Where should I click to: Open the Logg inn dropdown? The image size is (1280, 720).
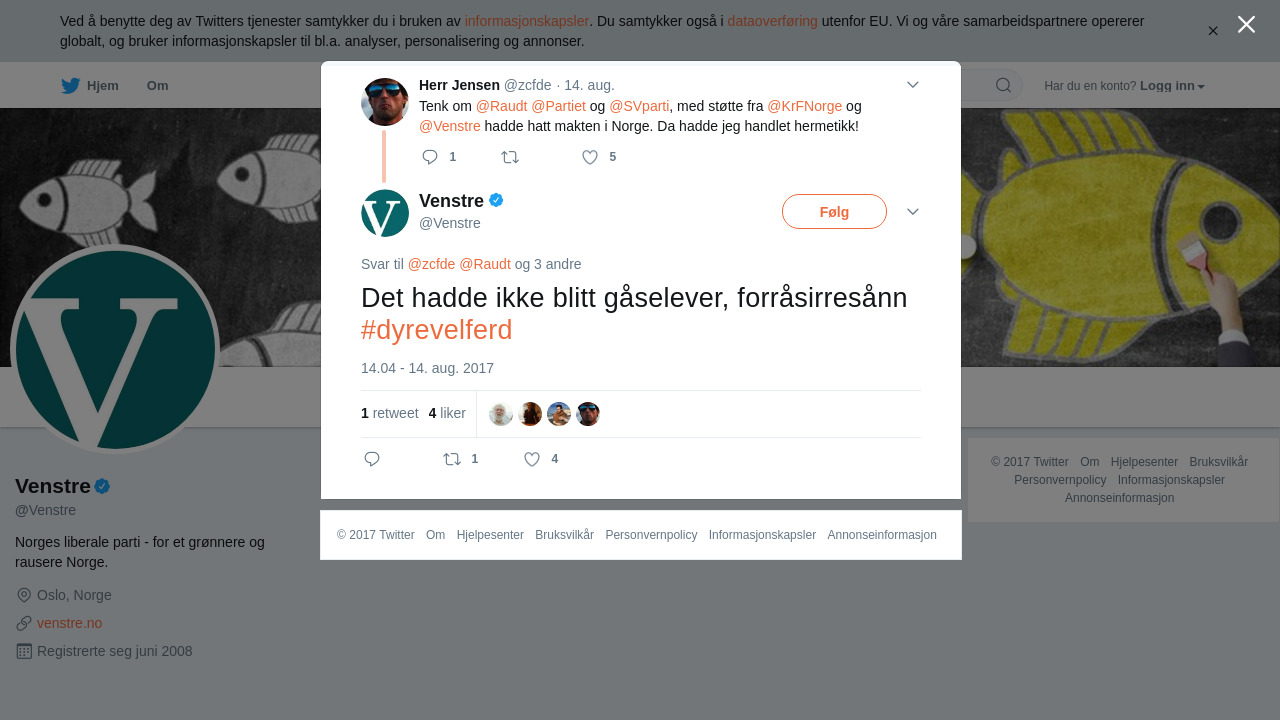[1172, 86]
